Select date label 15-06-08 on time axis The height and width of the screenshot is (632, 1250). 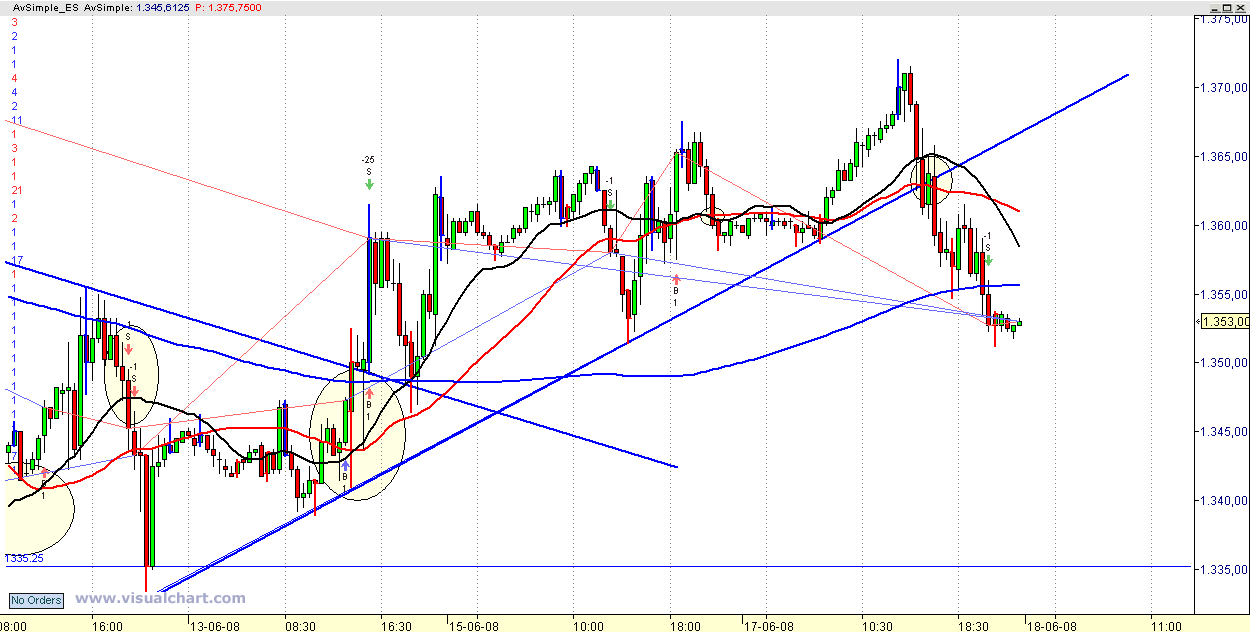[474, 625]
